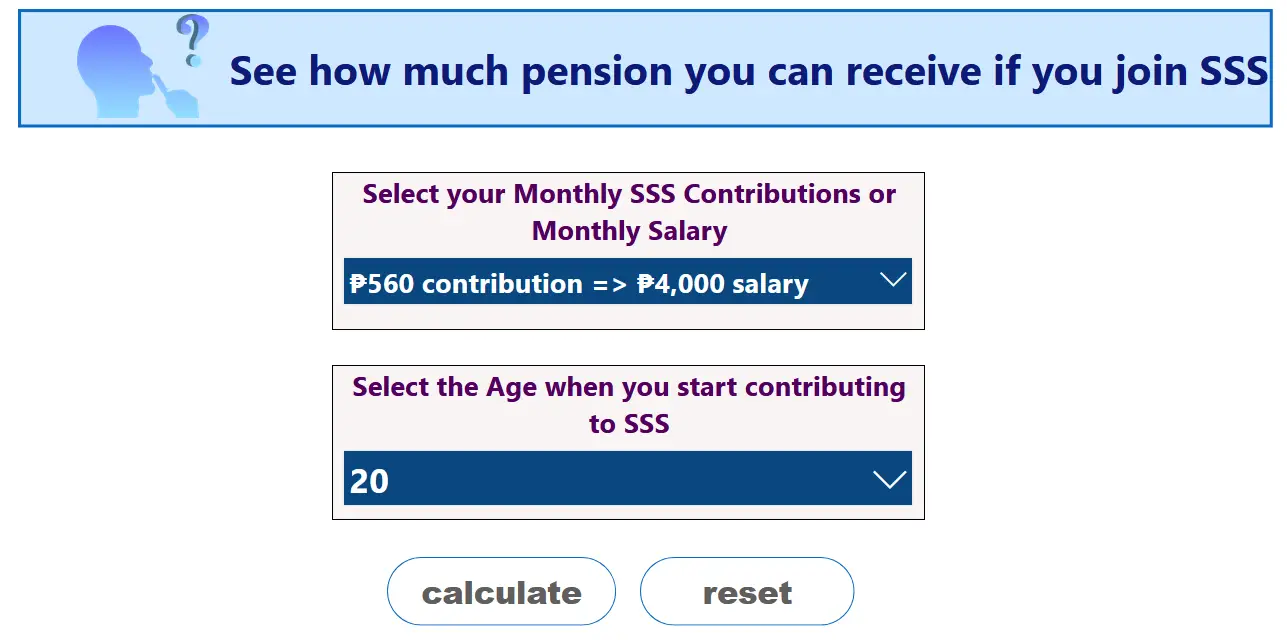Click the calculate button

click(x=501, y=591)
